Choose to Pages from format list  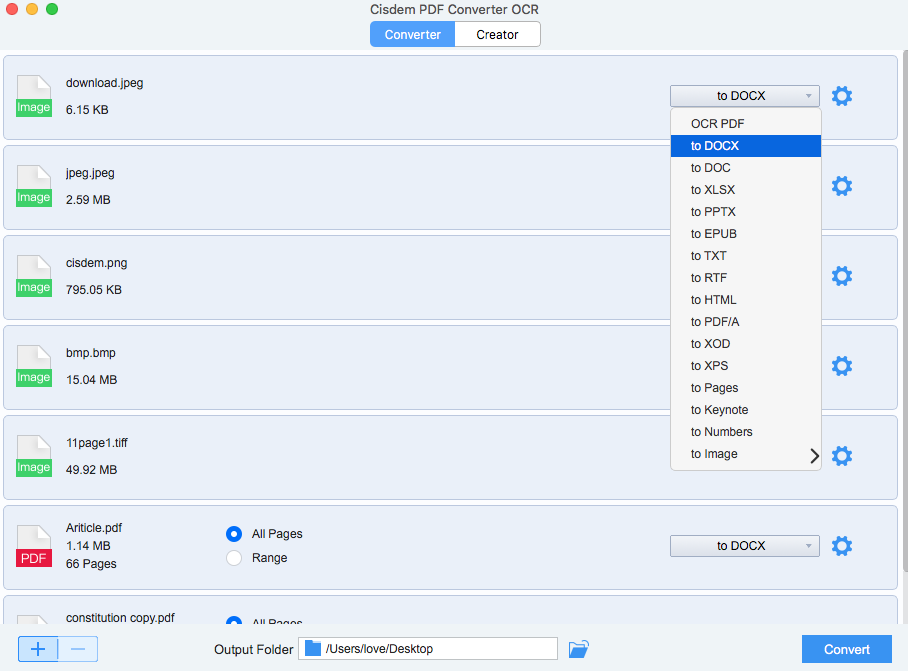(x=746, y=388)
